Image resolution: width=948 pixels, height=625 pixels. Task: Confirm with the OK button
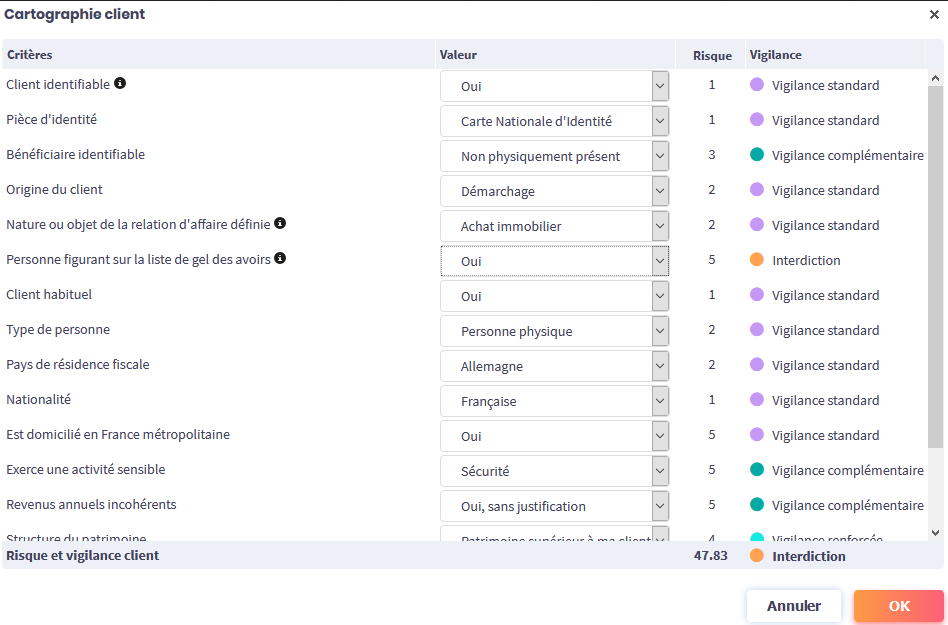pos(899,606)
